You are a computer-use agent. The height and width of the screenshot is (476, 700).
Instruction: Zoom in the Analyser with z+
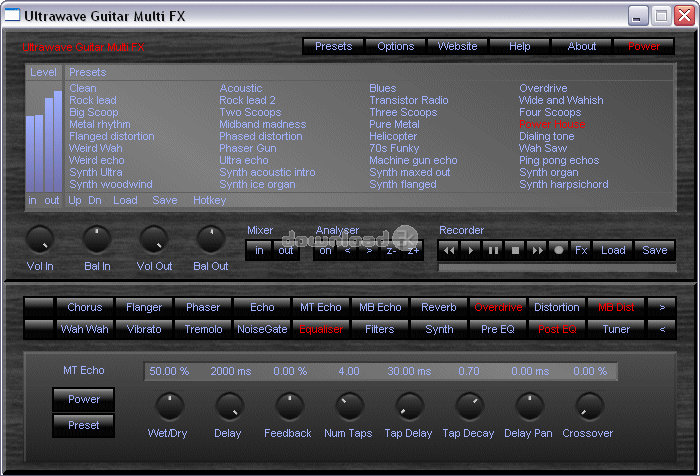pyautogui.click(x=413, y=251)
